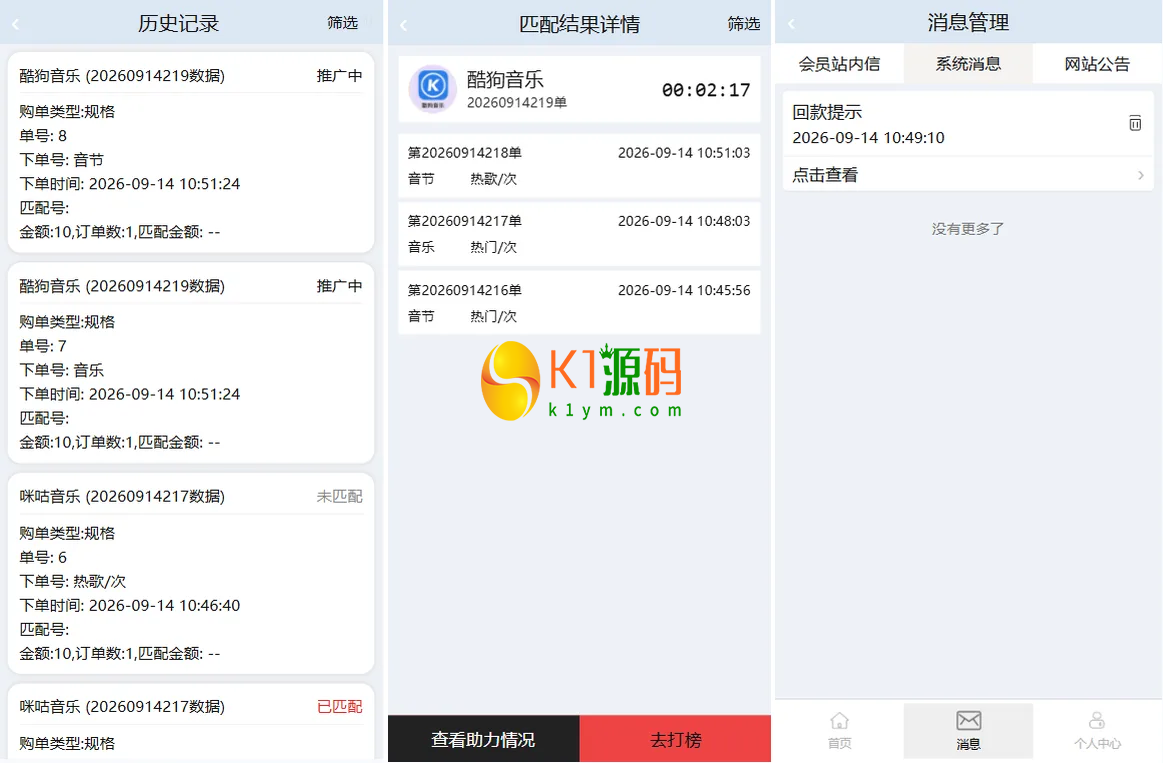The height and width of the screenshot is (763, 1163).
Task: Open the 未匹配 order card with 单号: 6
Action: (191, 574)
